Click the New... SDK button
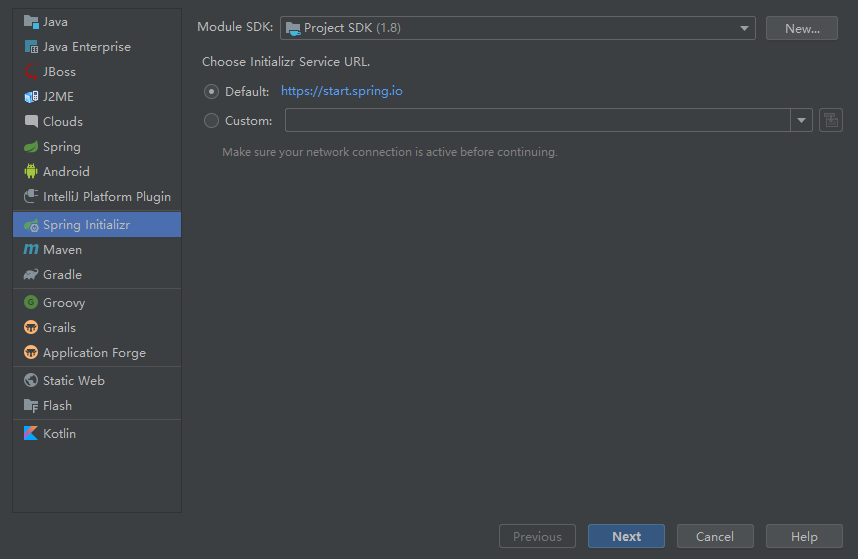 [x=802, y=28]
